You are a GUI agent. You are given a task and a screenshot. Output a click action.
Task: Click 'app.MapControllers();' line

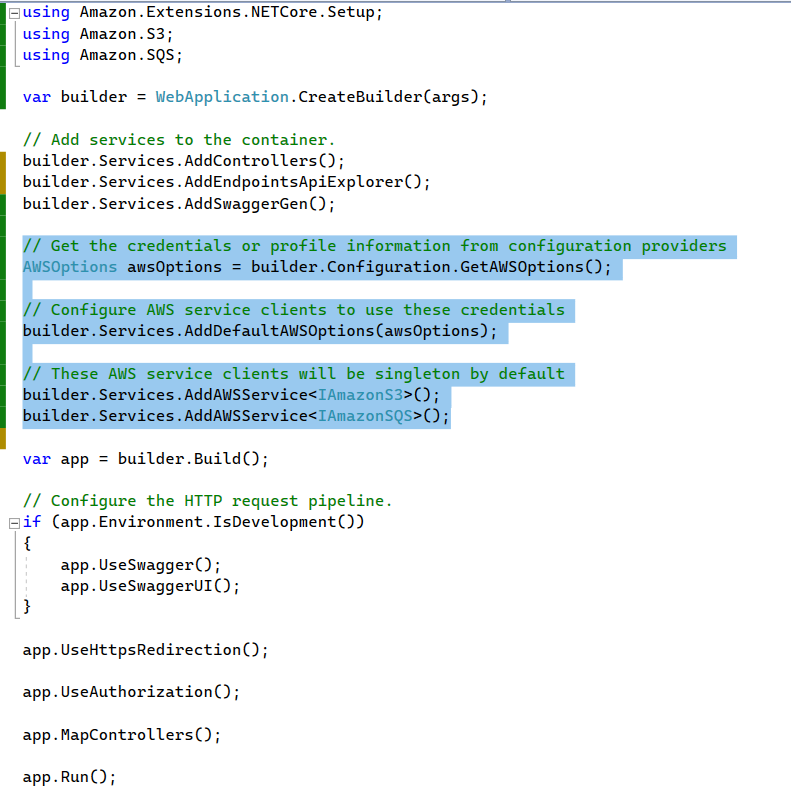pyautogui.click(x=122, y=735)
